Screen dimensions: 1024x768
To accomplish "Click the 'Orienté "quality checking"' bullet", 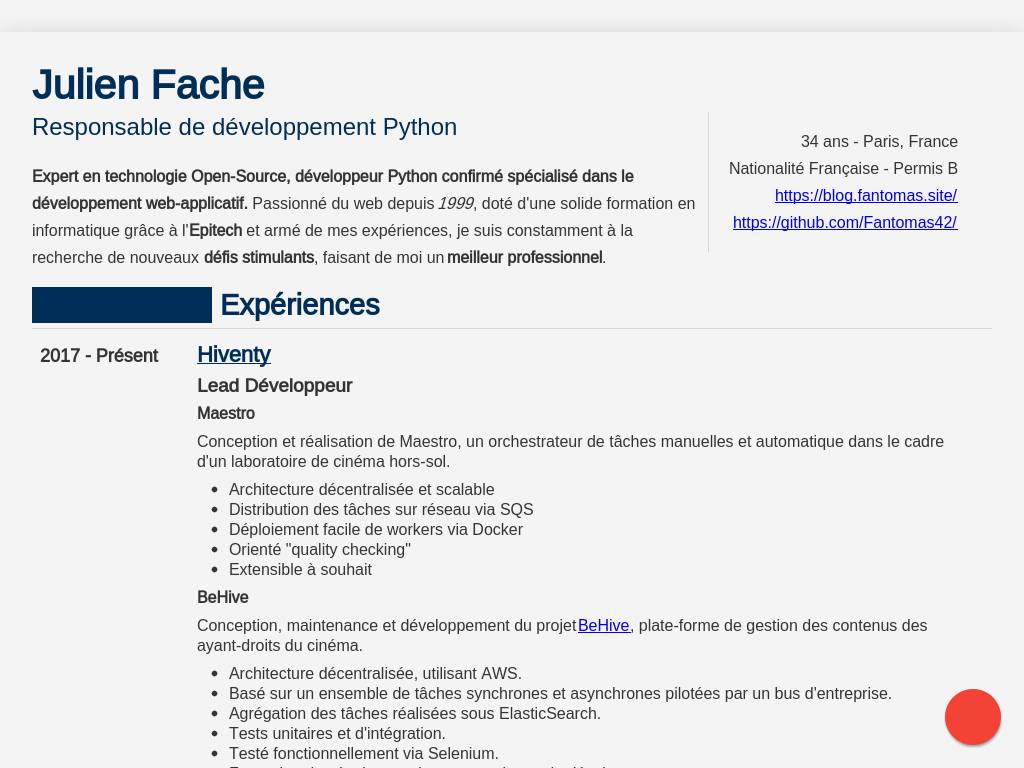I will coord(319,549).
